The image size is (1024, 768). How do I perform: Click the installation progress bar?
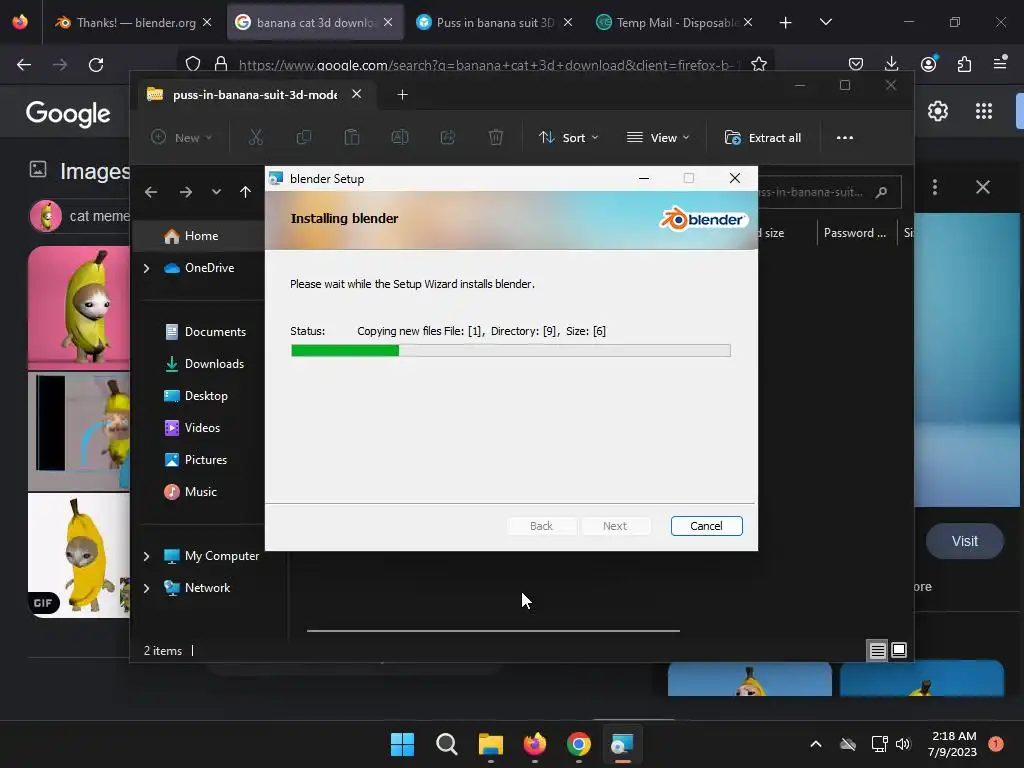coord(511,351)
